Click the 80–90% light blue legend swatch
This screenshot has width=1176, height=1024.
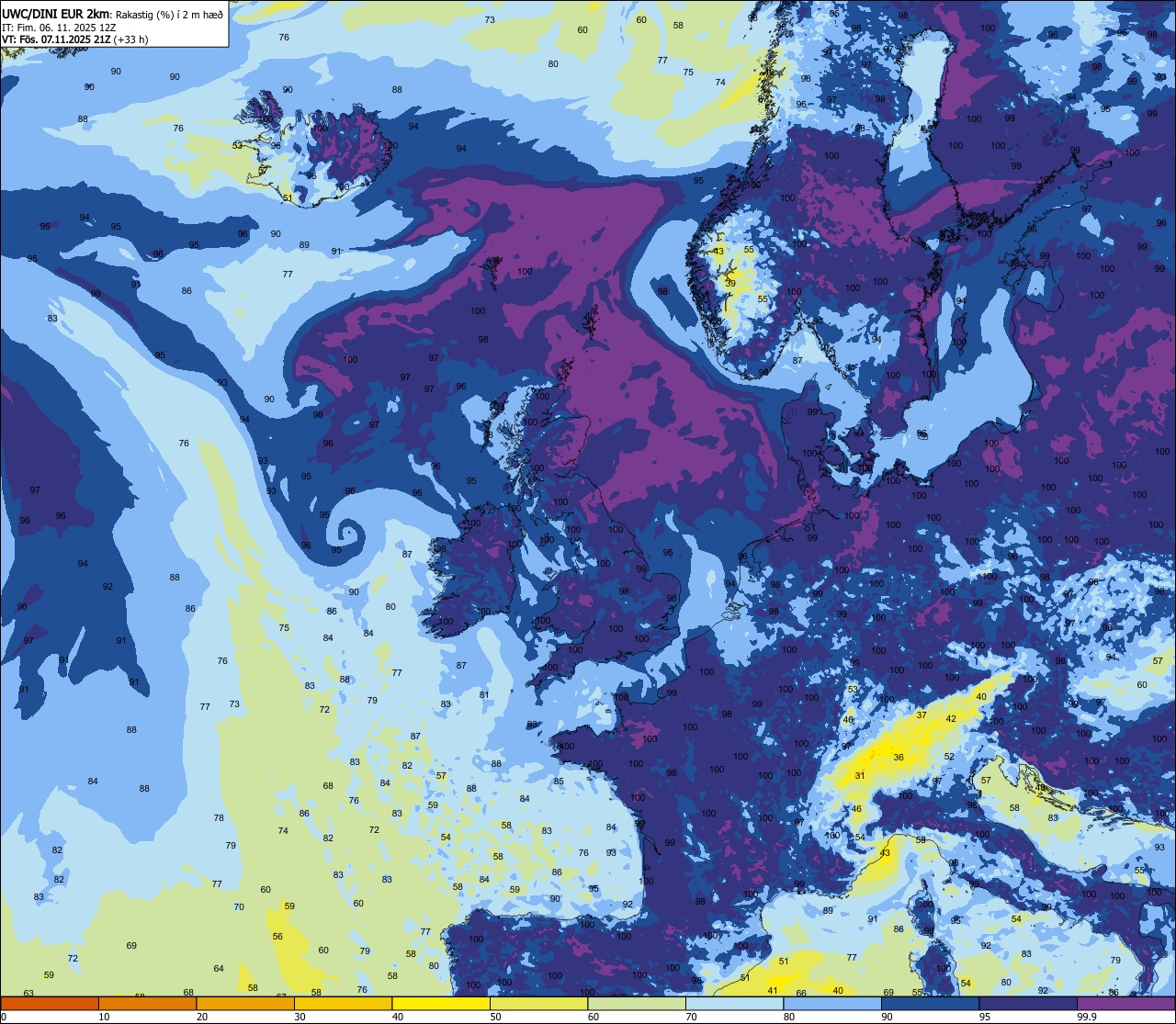coord(832,1003)
